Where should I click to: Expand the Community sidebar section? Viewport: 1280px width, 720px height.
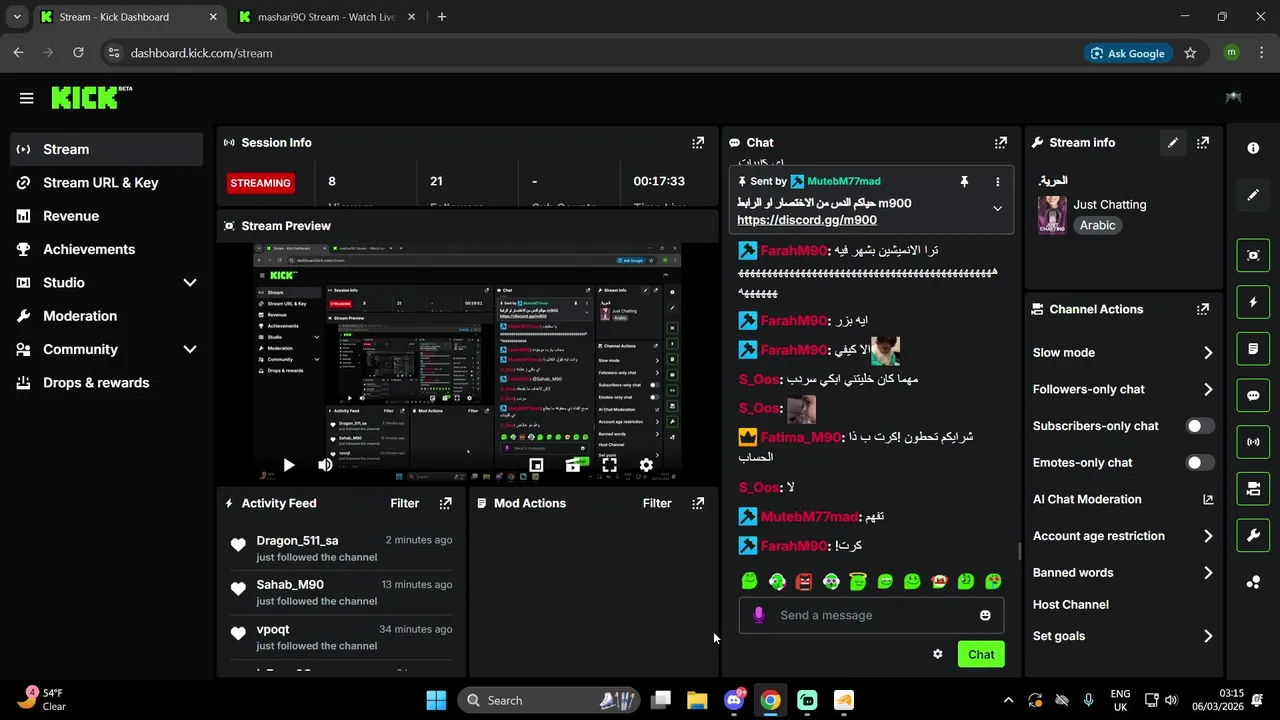tap(189, 349)
